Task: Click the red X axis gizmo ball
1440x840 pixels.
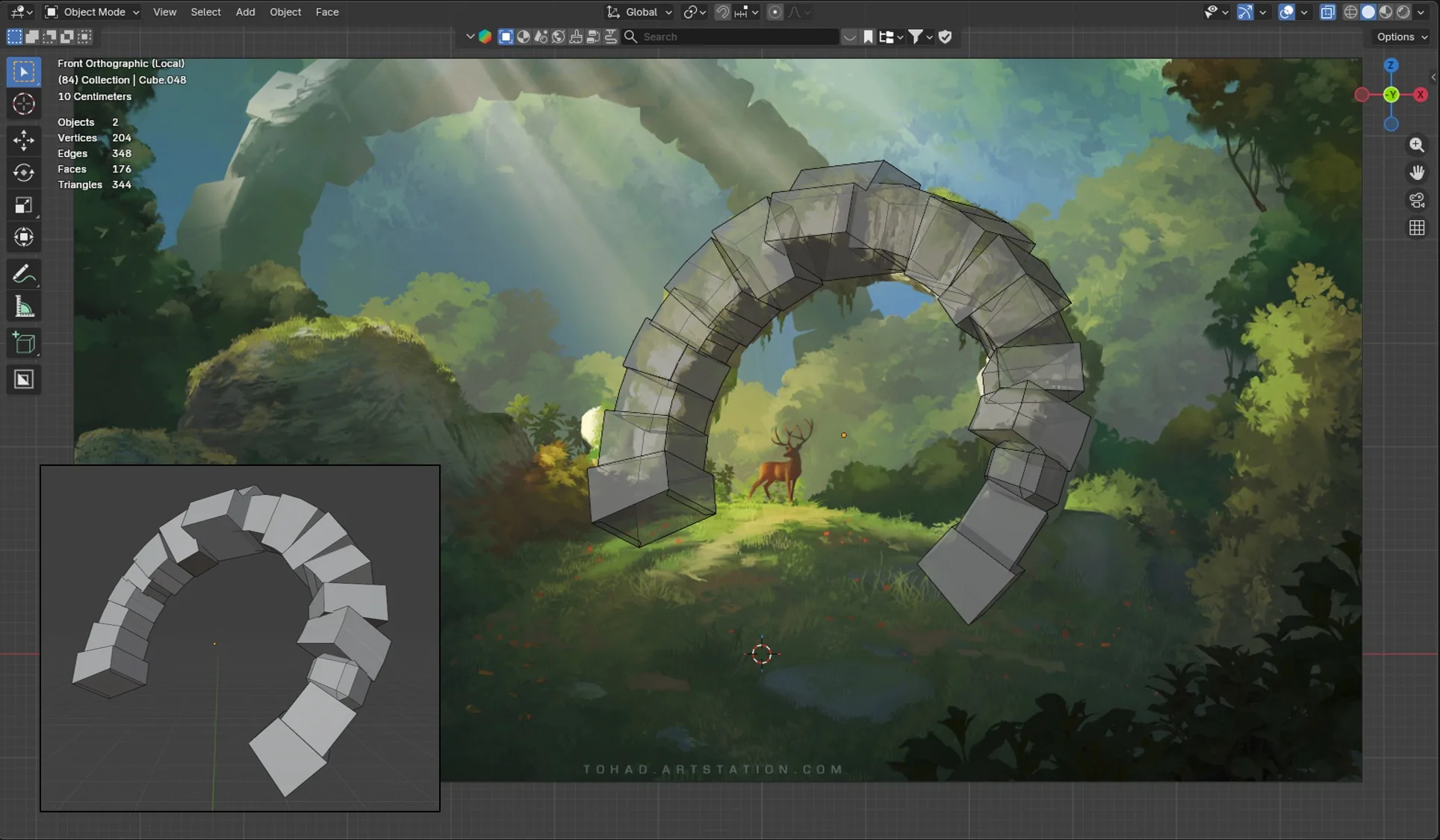Action: pos(1420,95)
